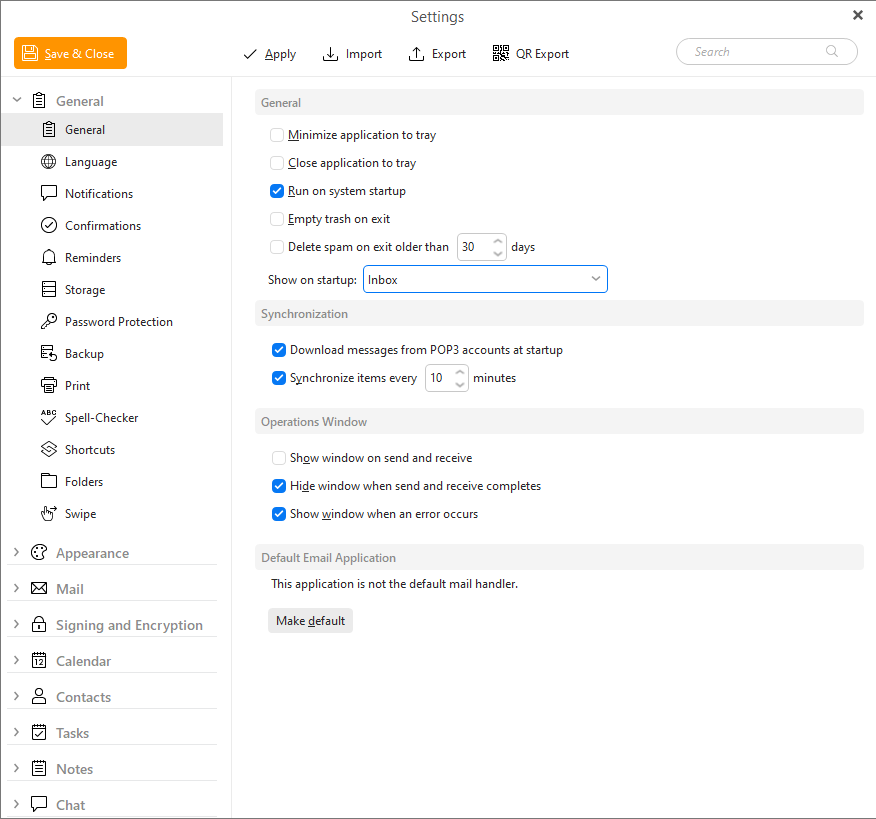Screen dimensions: 876x819
Task: Go to the Shortcuts settings page
Action: [x=90, y=450]
